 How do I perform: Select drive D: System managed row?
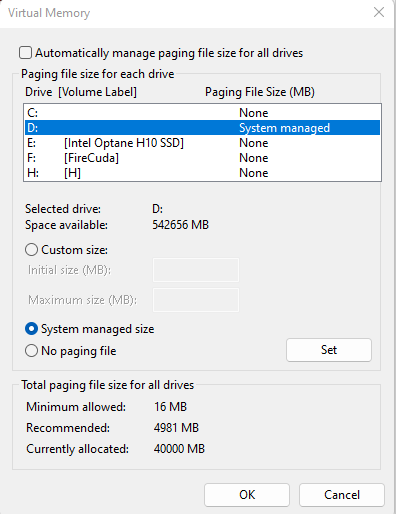tap(202, 128)
